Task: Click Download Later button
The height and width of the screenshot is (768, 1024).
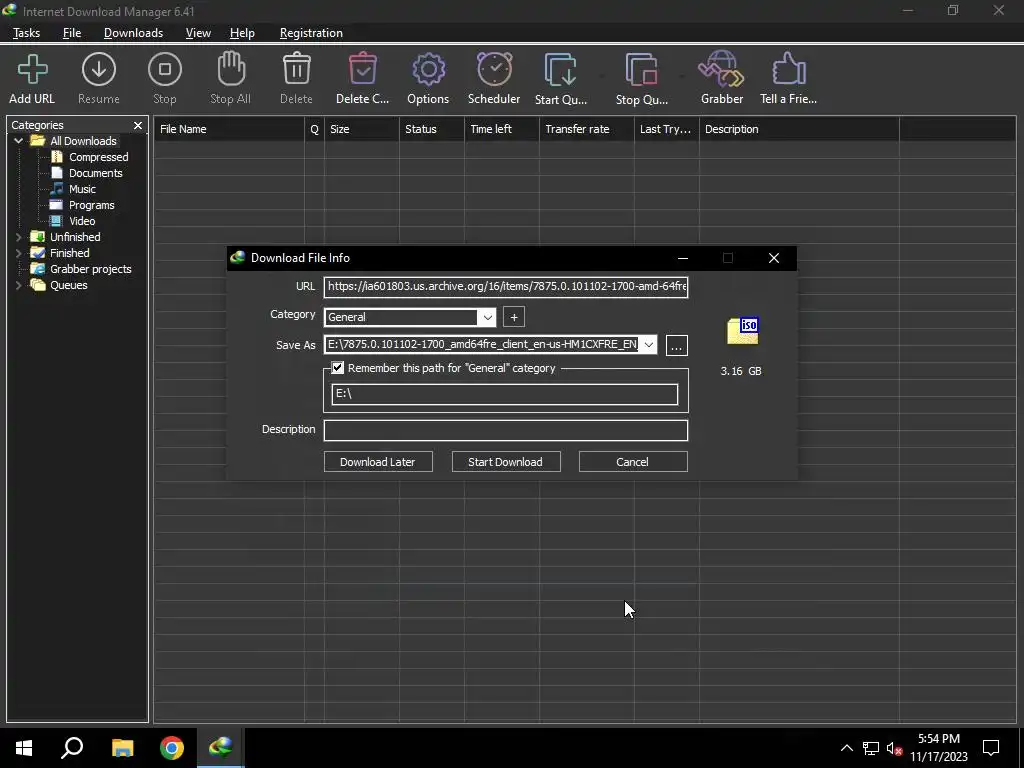Action: [x=378, y=462]
